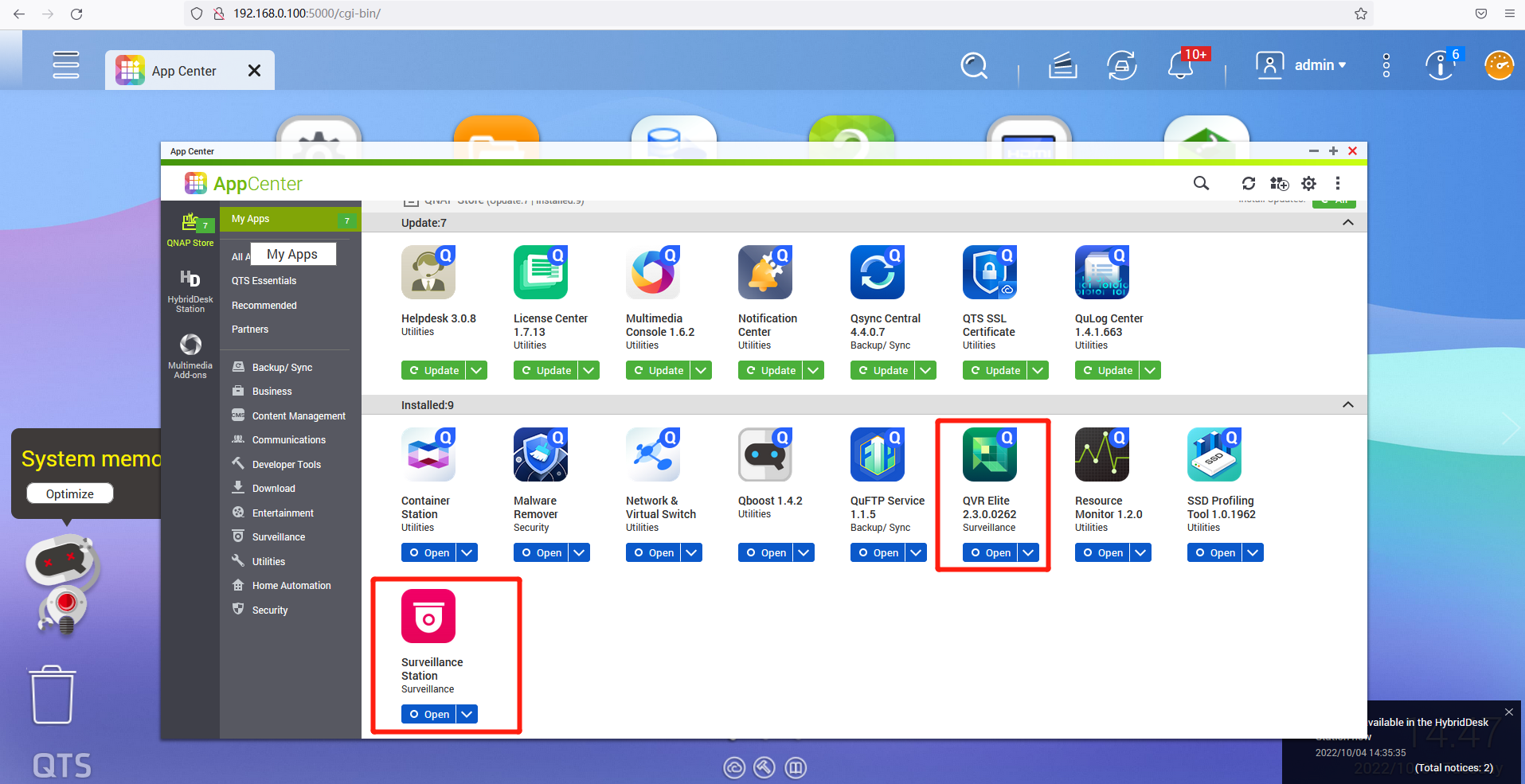Image resolution: width=1525 pixels, height=784 pixels.
Task: Select HybridDesk Station in the sidebar
Action: tap(190, 291)
